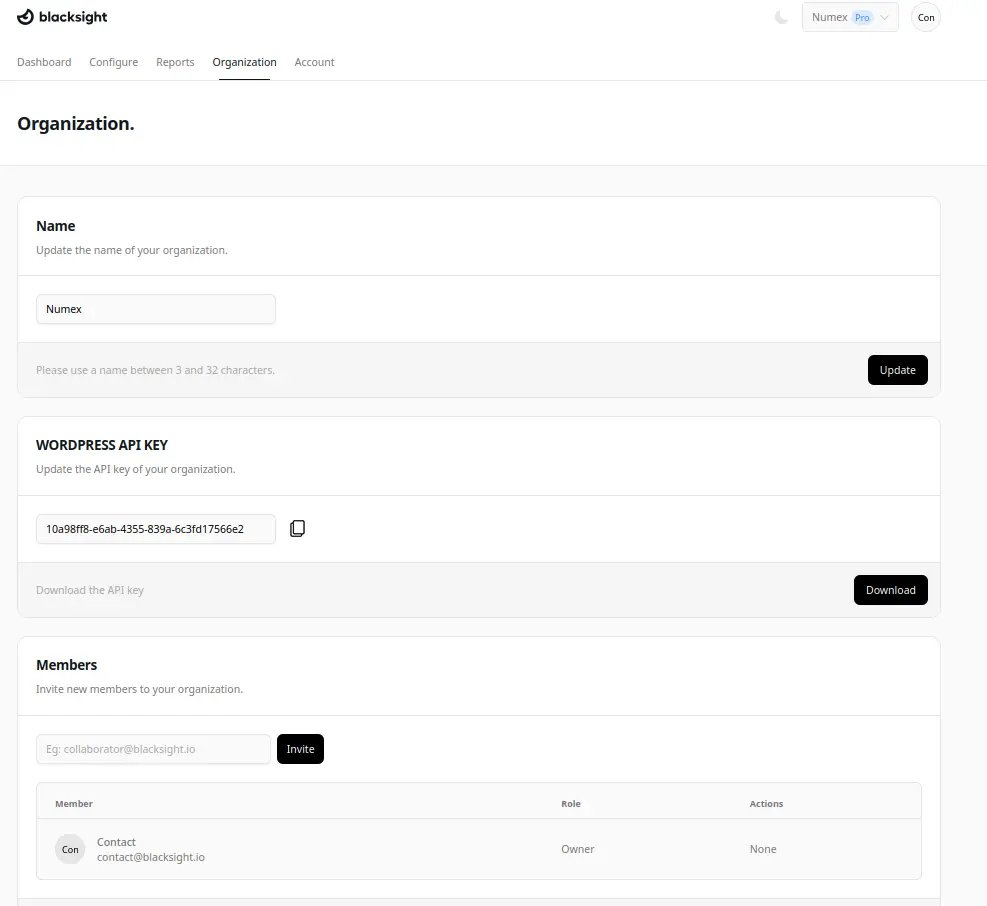Click the WordPress API key text field
Screen dimensions: 987x906
coord(155,529)
